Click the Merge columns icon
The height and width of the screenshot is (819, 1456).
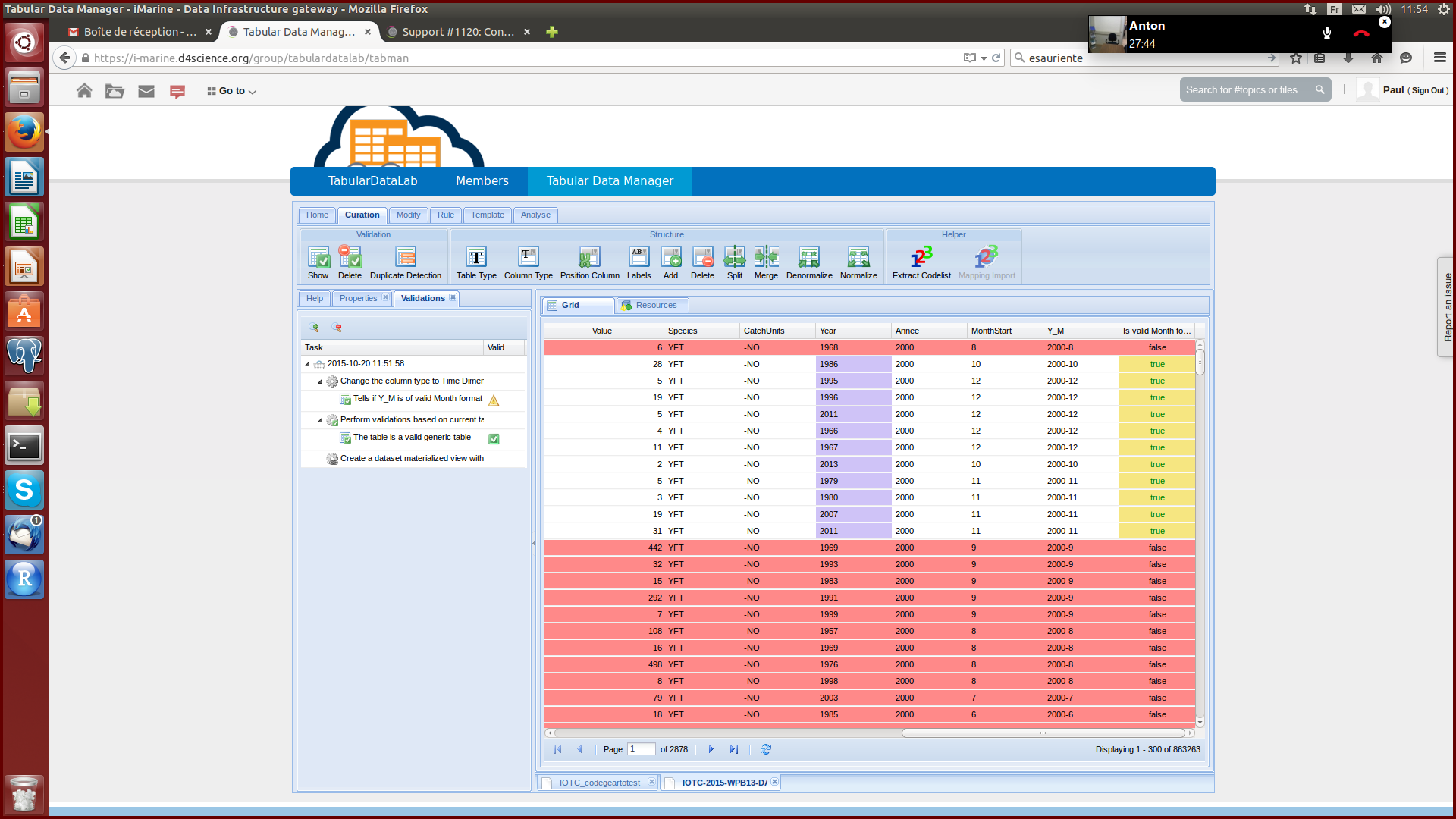[766, 257]
